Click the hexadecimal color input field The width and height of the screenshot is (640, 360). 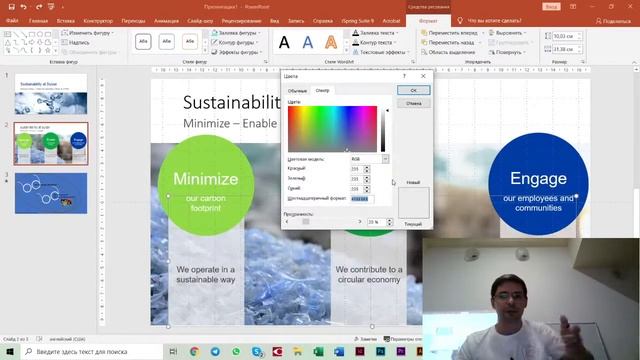tap(362, 199)
